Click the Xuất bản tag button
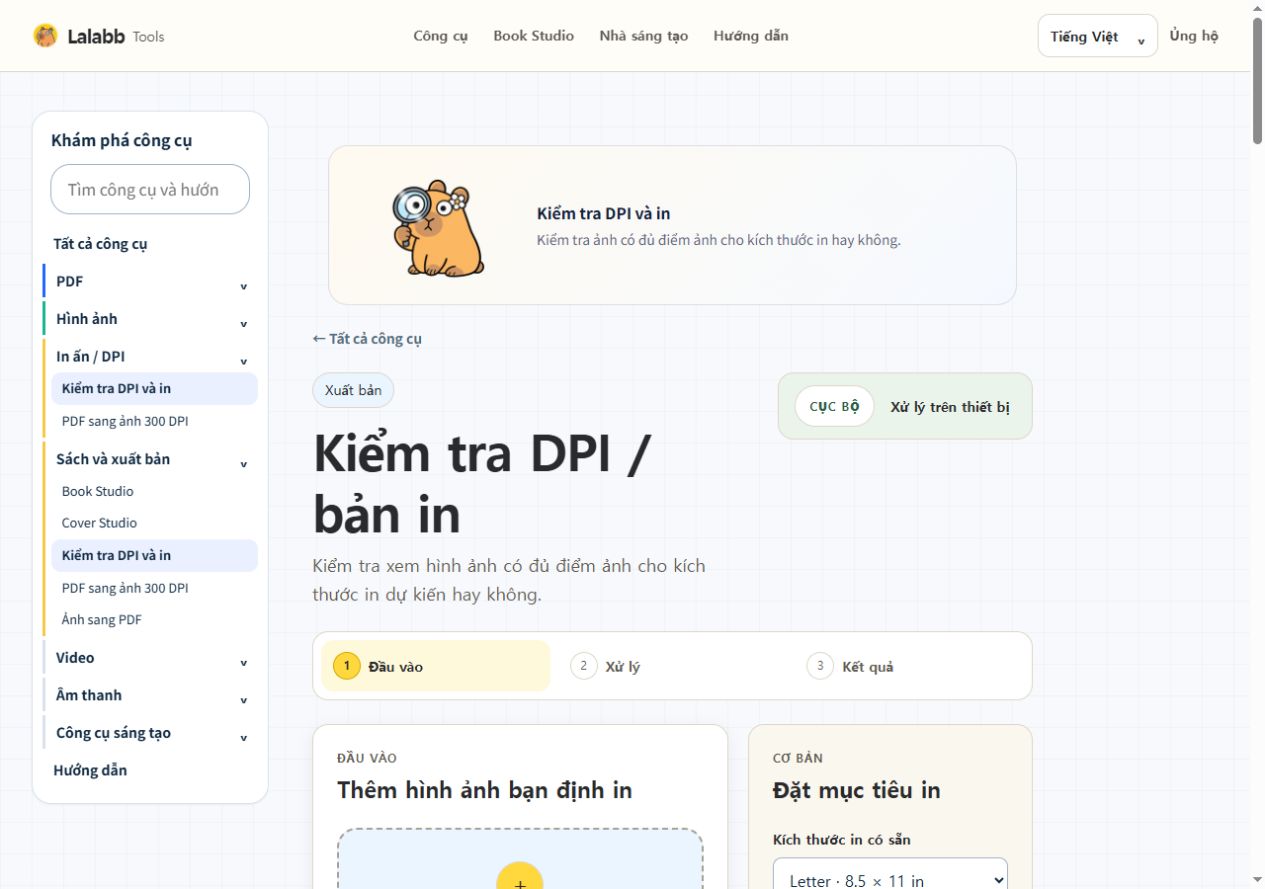This screenshot has height=889, width=1265. (x=353, y=390)
